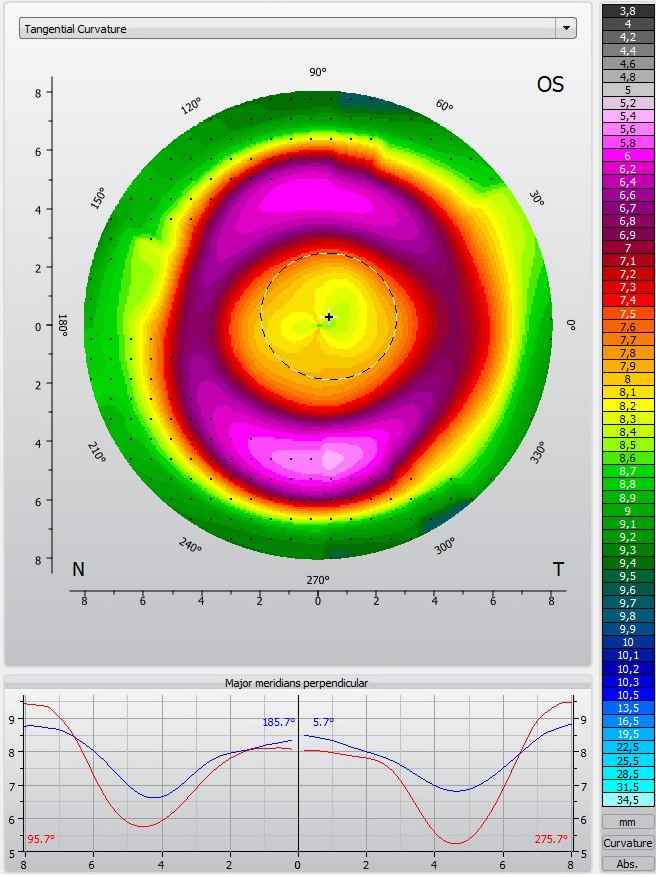Choose the 6,4 purple scale swatch

point(627,182)
